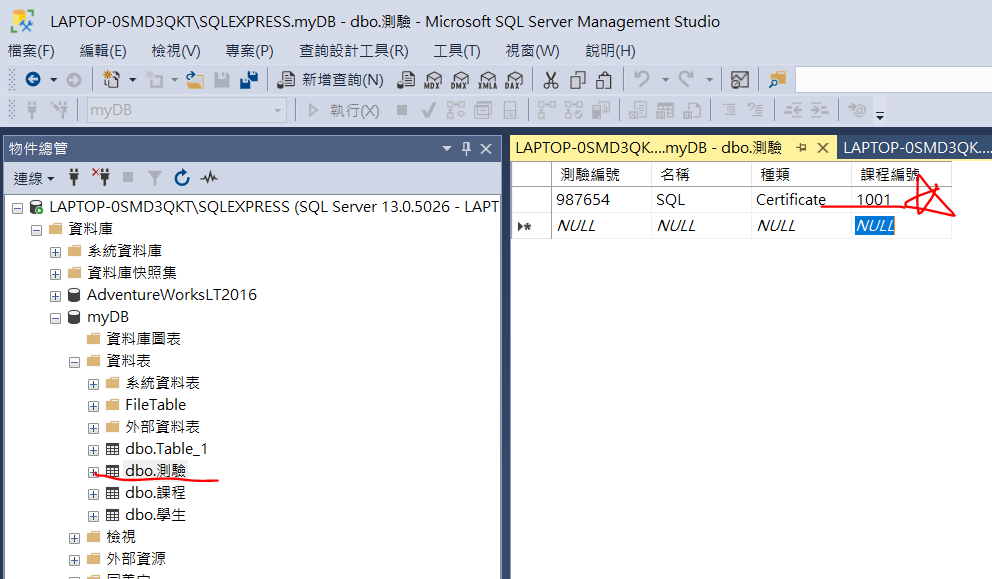This screenshot has height=579, width=992.
Task: Open the 說明(H) menu
Action: 611,51
